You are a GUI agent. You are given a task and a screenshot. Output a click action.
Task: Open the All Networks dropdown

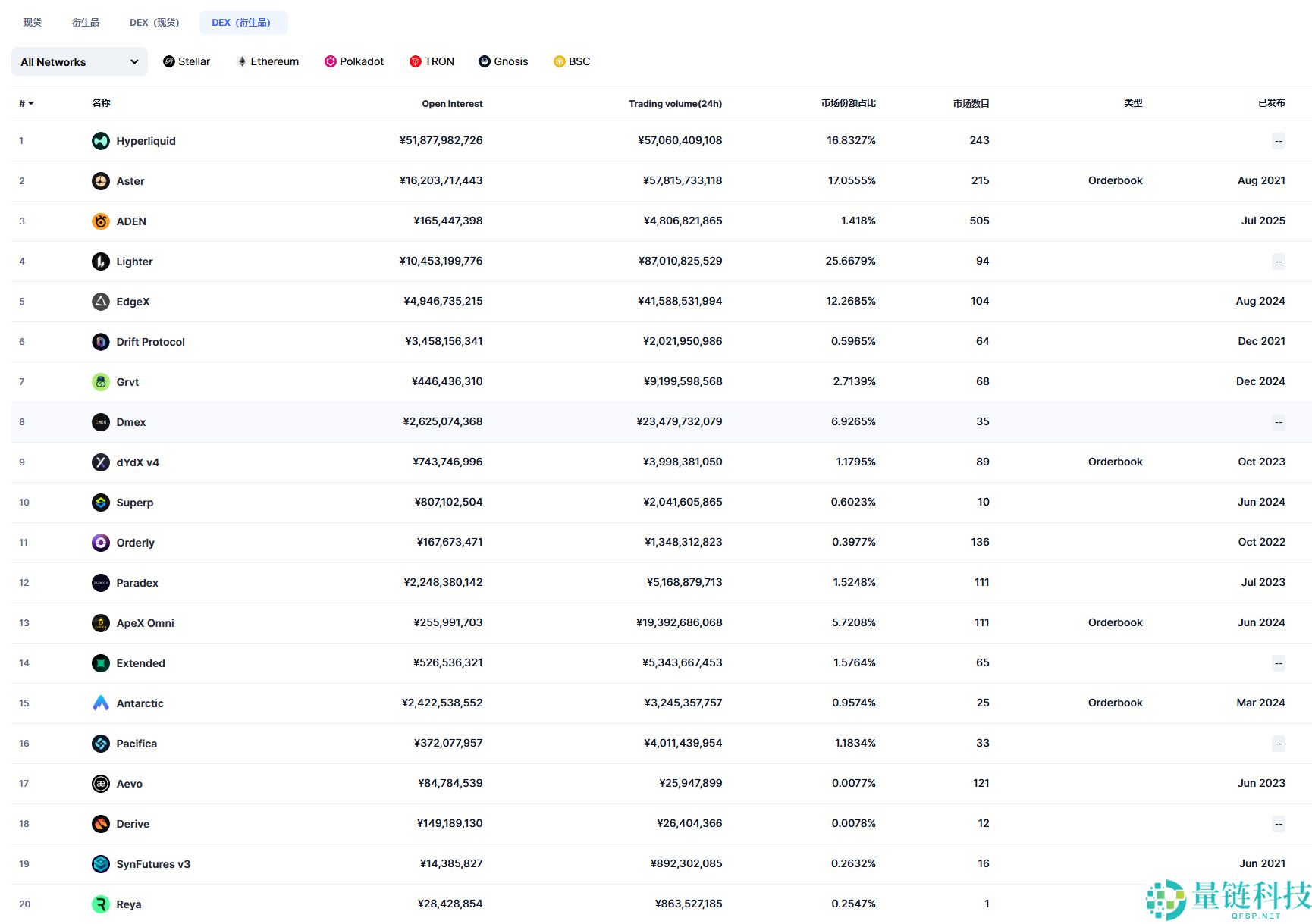click(x=79, y=62)
